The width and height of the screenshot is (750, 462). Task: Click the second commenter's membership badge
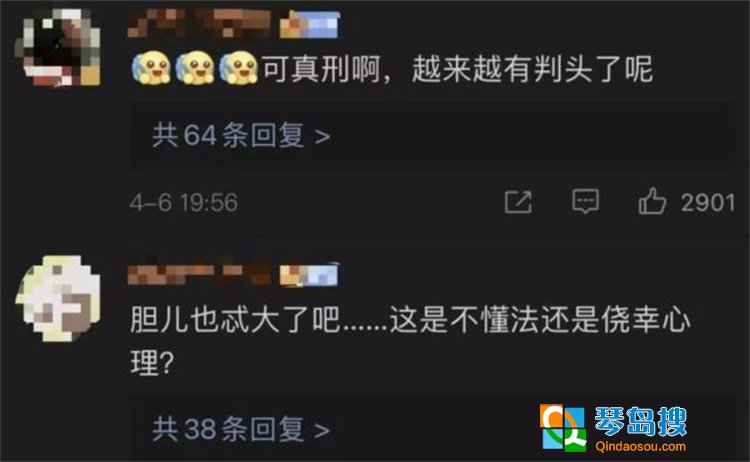click(x=309, y=275)
